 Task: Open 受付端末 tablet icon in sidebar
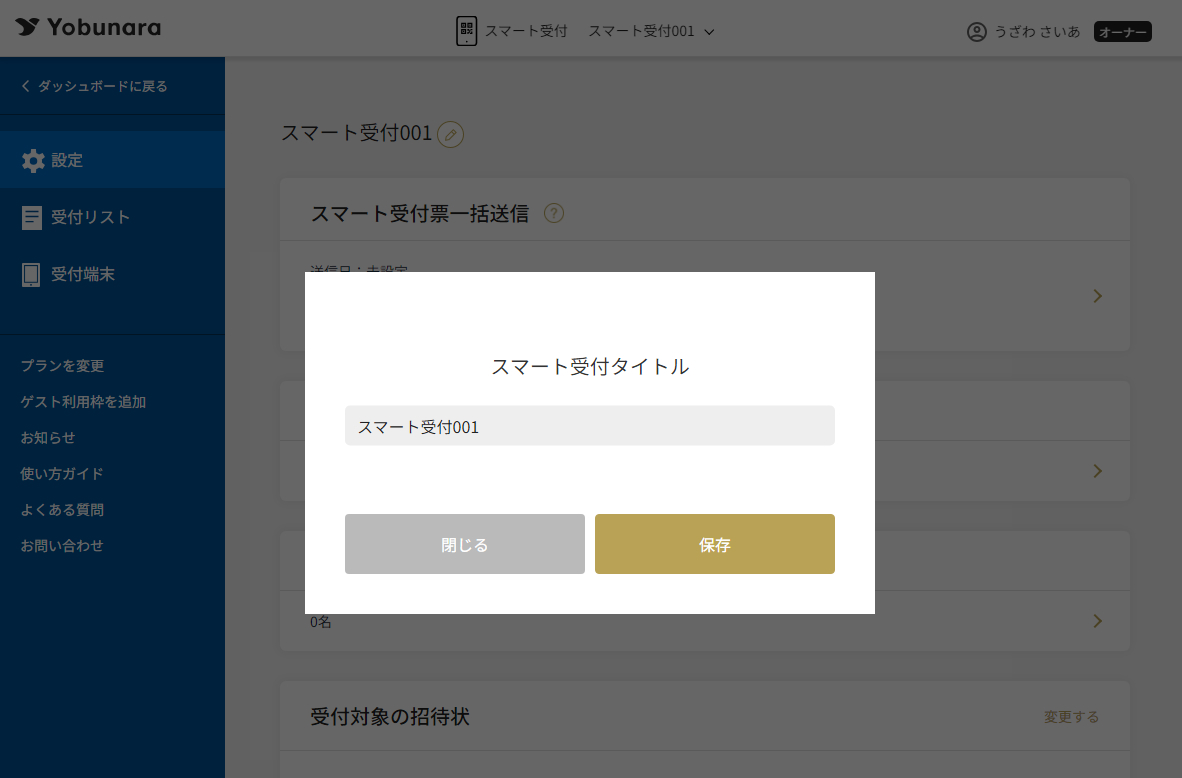31,274
